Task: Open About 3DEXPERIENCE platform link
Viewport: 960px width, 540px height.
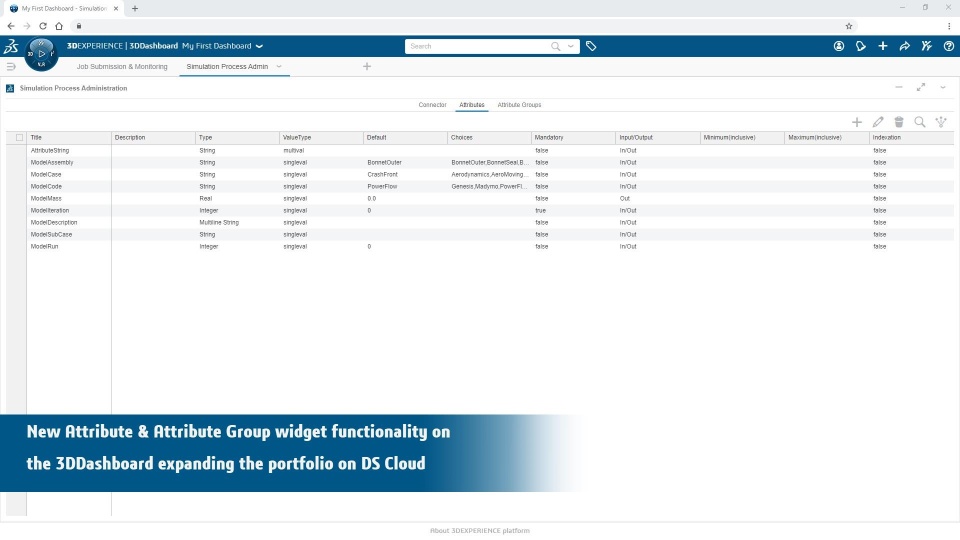Action: click(479, 530)
